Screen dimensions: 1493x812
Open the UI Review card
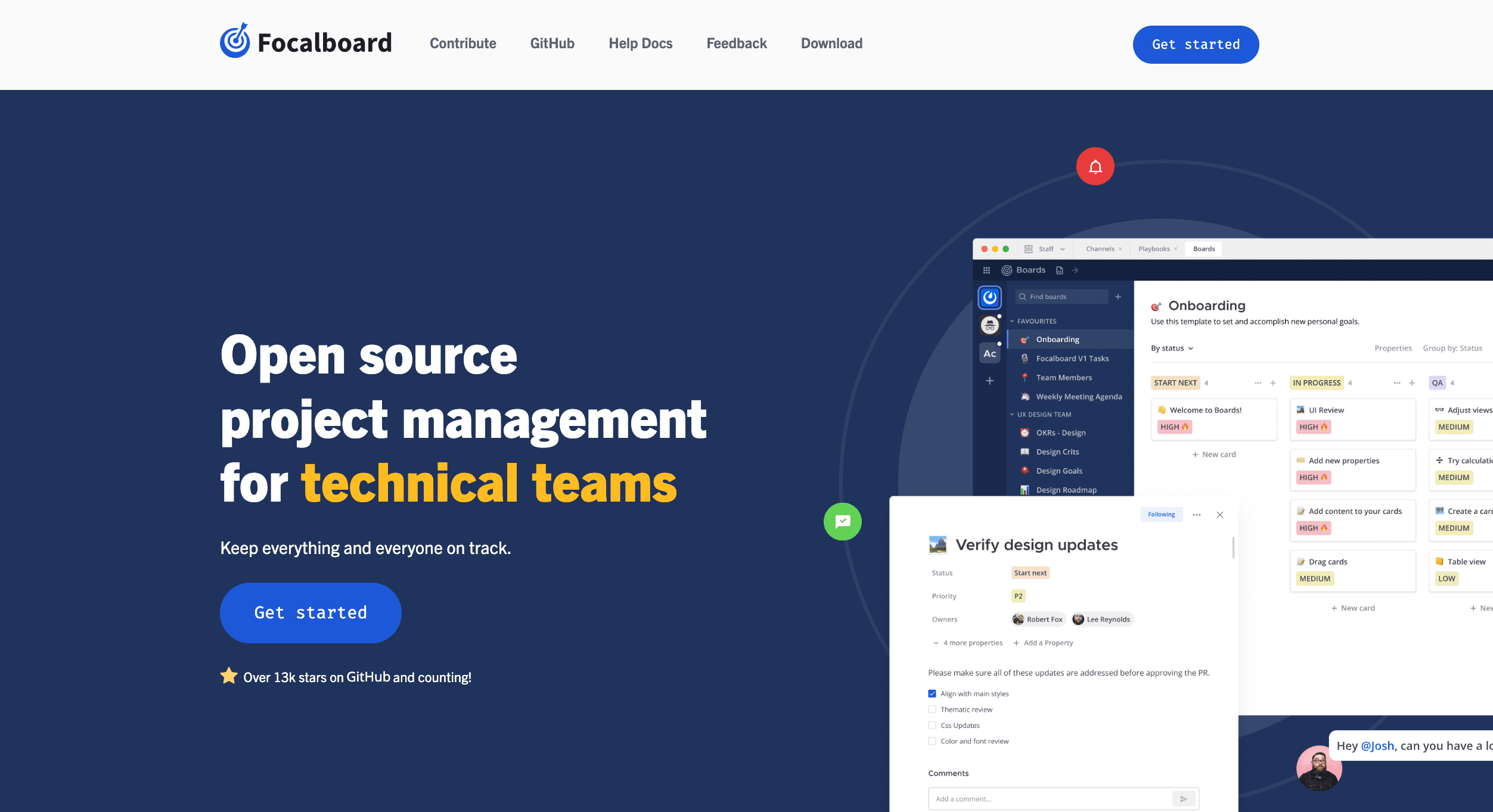point(1352,419)
